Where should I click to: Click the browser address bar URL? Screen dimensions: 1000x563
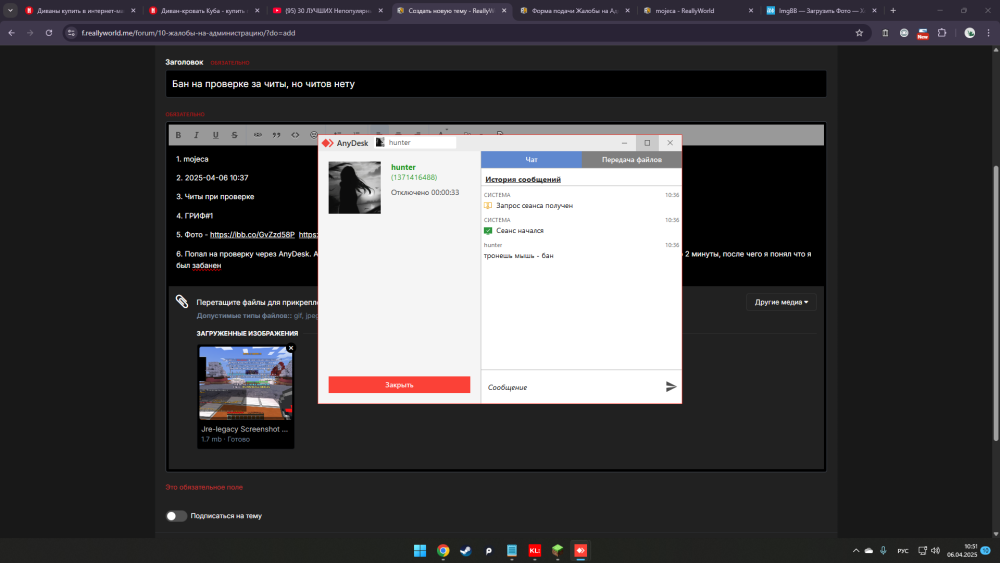pos(188,33)
